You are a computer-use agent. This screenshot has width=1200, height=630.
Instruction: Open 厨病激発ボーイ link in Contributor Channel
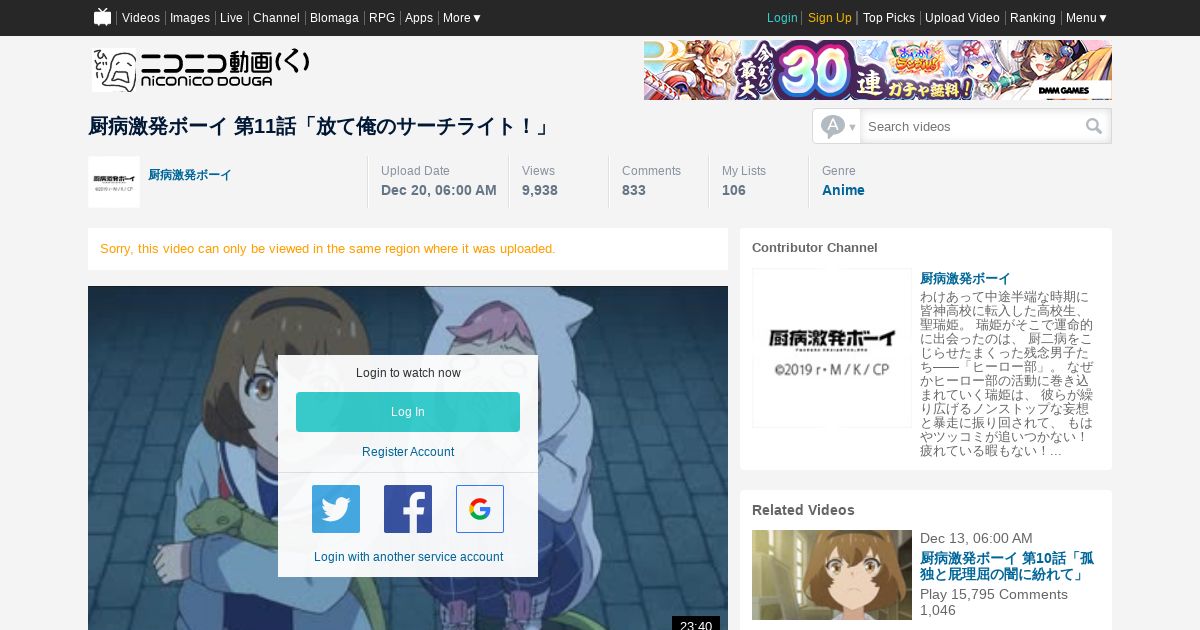(x=965, y=279)
